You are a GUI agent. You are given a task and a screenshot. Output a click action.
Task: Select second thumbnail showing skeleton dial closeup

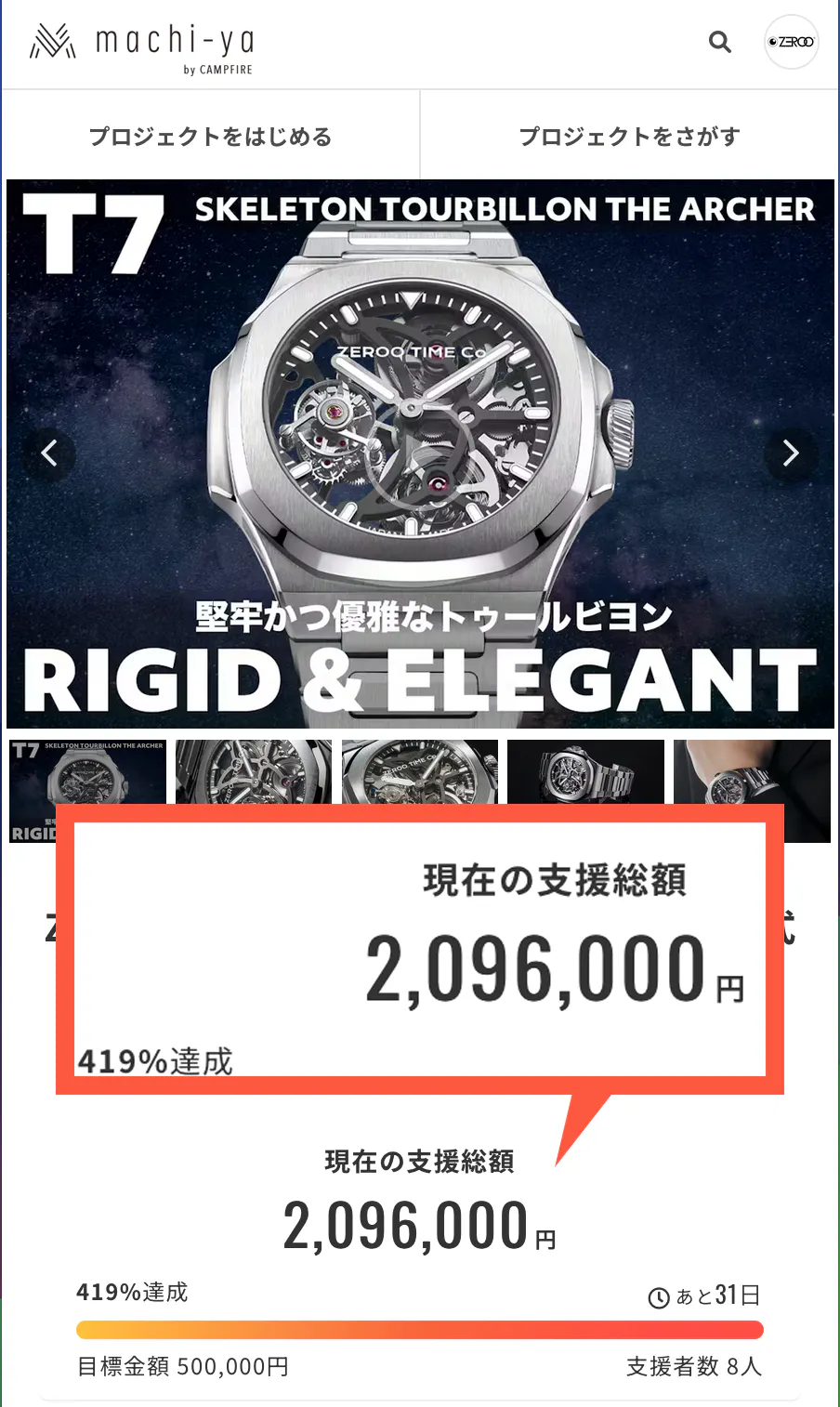254,772
